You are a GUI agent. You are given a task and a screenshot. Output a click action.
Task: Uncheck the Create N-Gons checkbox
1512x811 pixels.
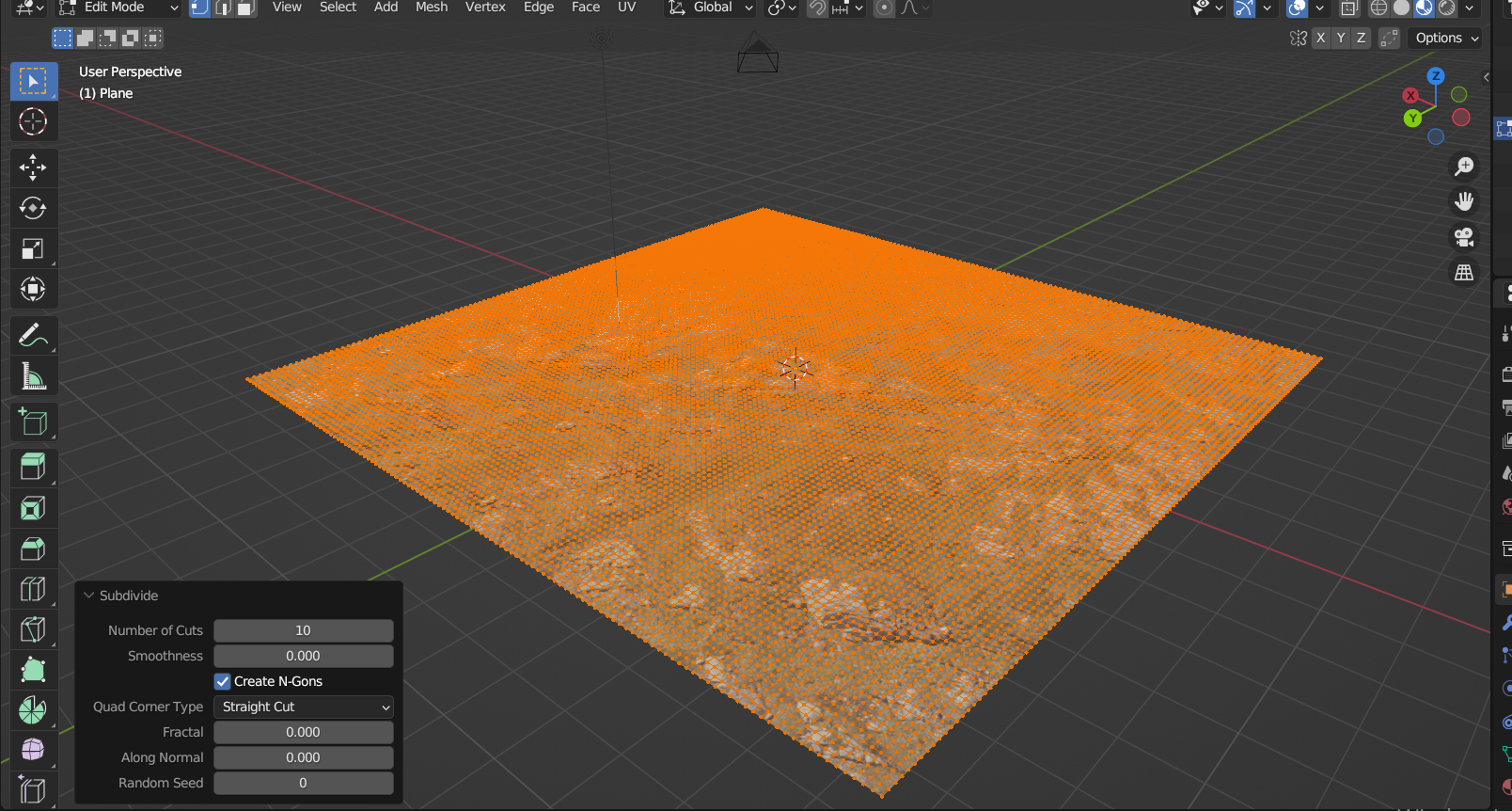(223, 681)
